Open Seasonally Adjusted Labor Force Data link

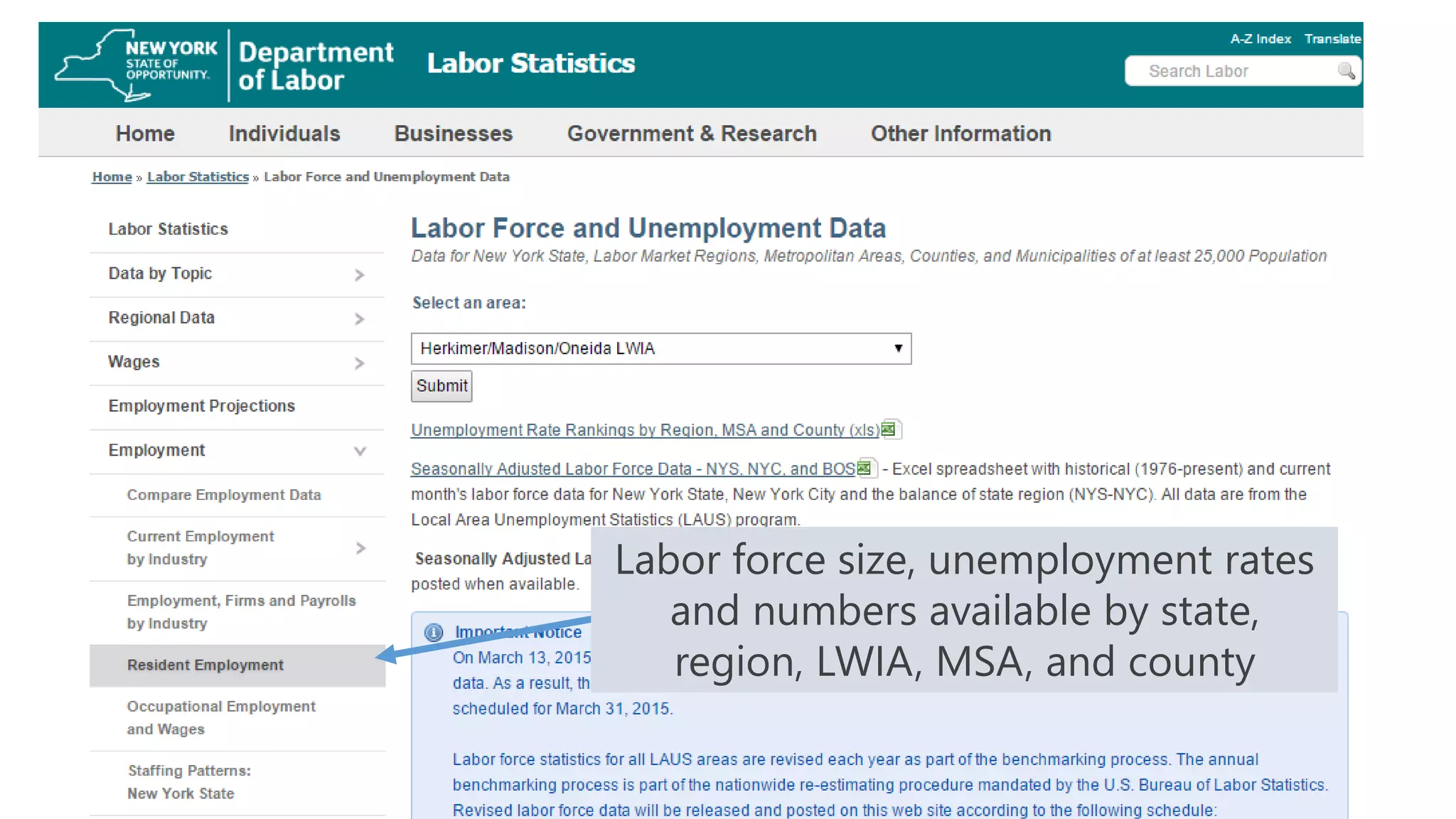tap(633, 469)
